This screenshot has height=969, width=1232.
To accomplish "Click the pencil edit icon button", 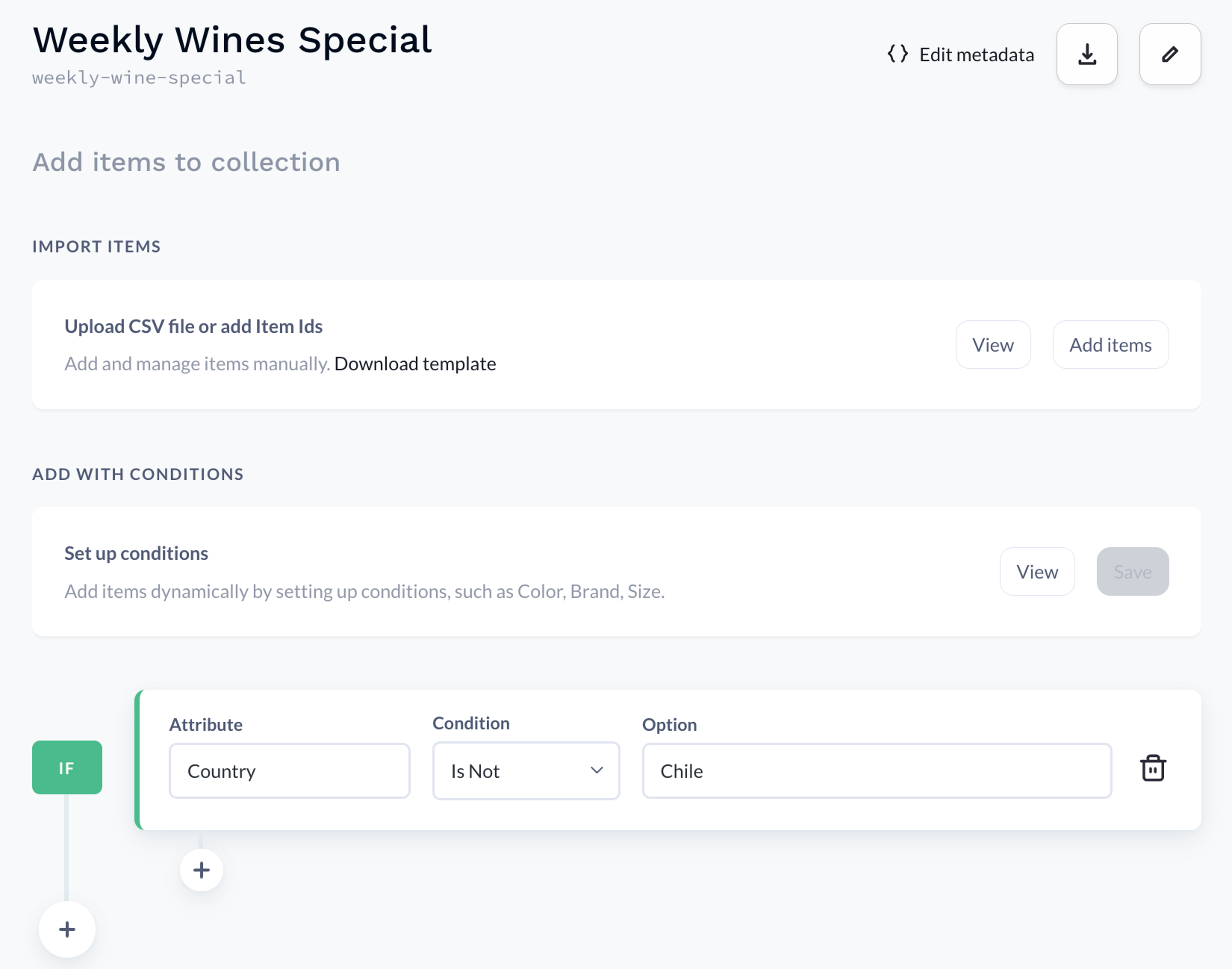I will click(1170, 55).
